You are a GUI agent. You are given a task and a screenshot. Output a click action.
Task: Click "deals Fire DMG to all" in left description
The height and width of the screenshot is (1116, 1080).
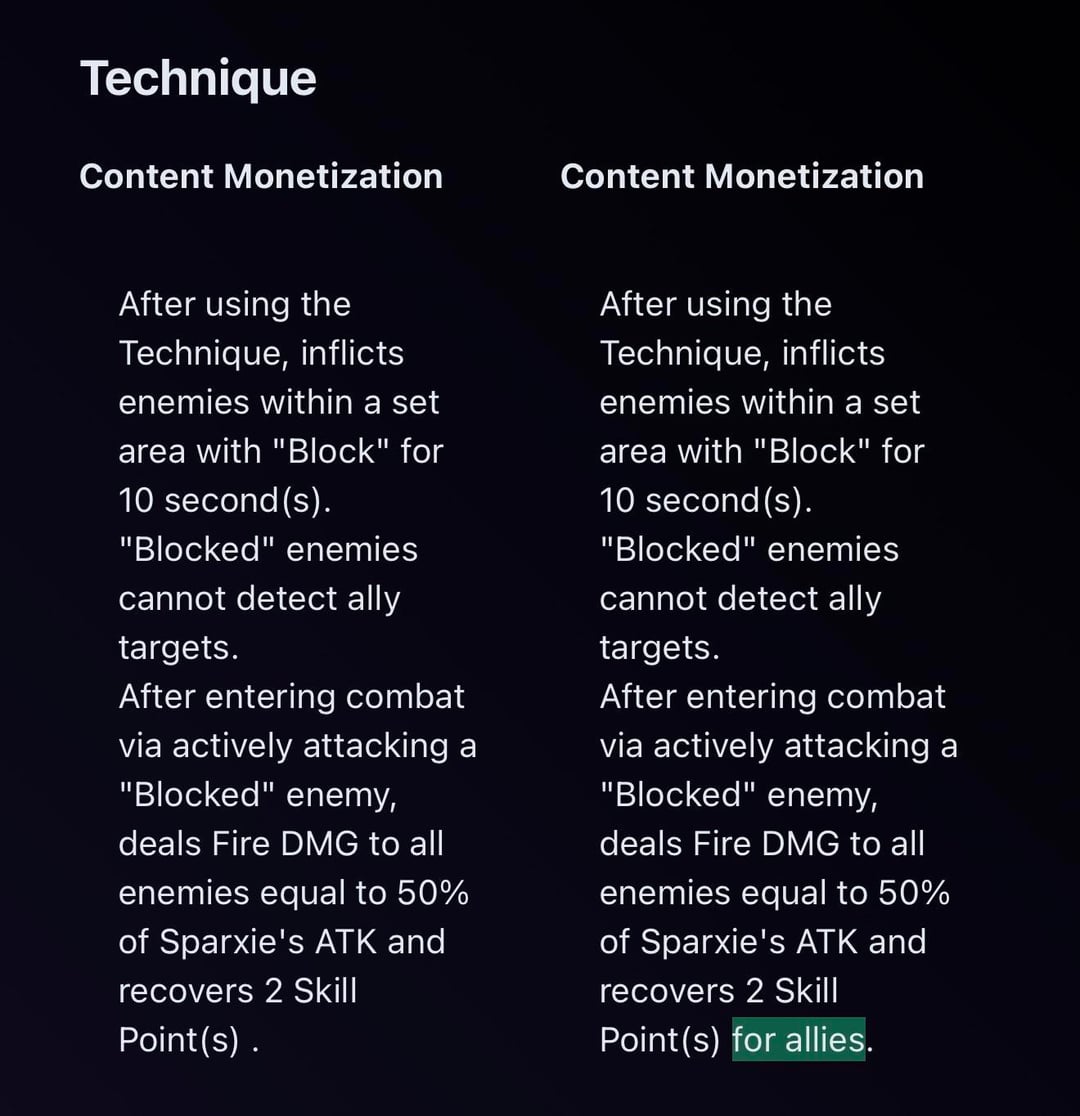click(x=281, y=843)
